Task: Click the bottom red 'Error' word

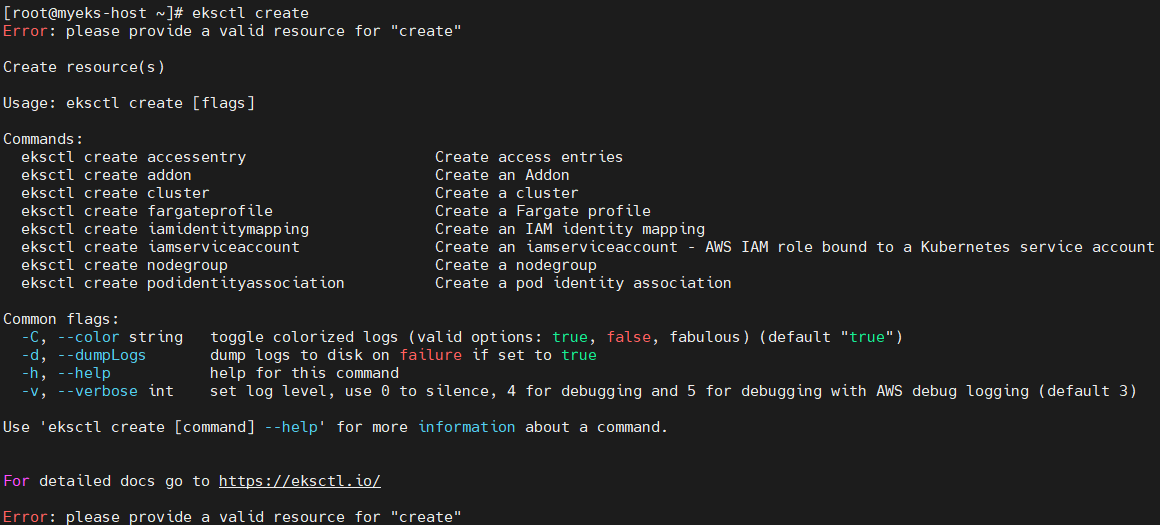Action: (x=25, y=517)
